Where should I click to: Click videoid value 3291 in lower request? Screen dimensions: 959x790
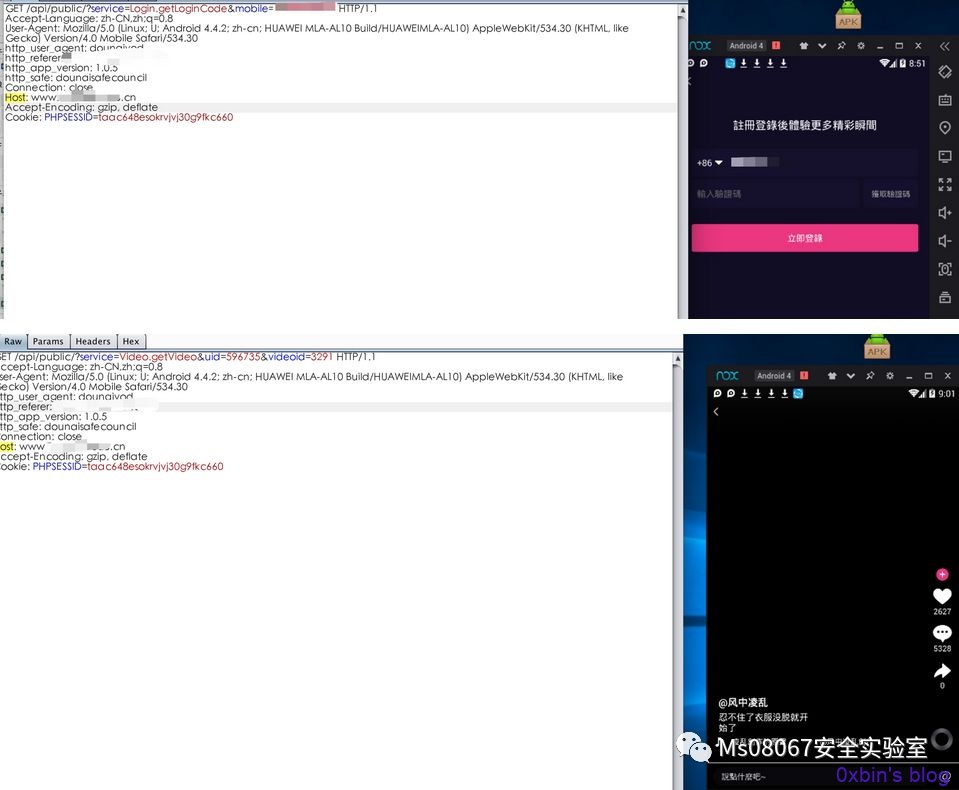(322, 356)
